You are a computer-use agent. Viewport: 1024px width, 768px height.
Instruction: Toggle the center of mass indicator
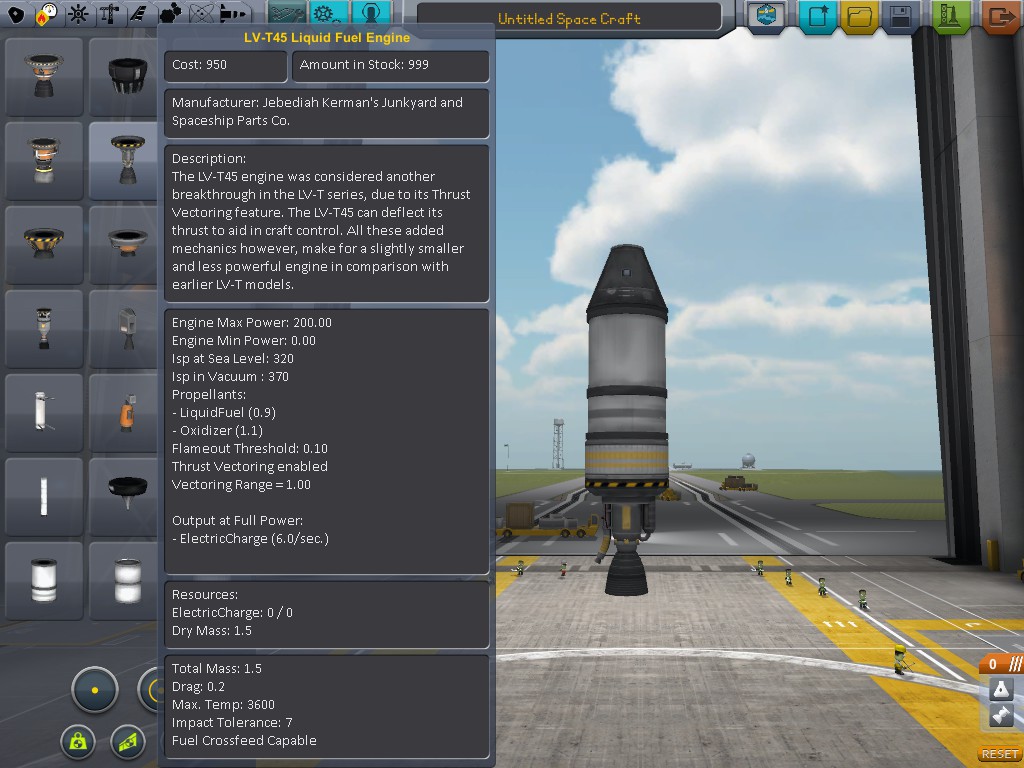click(78, 741)
